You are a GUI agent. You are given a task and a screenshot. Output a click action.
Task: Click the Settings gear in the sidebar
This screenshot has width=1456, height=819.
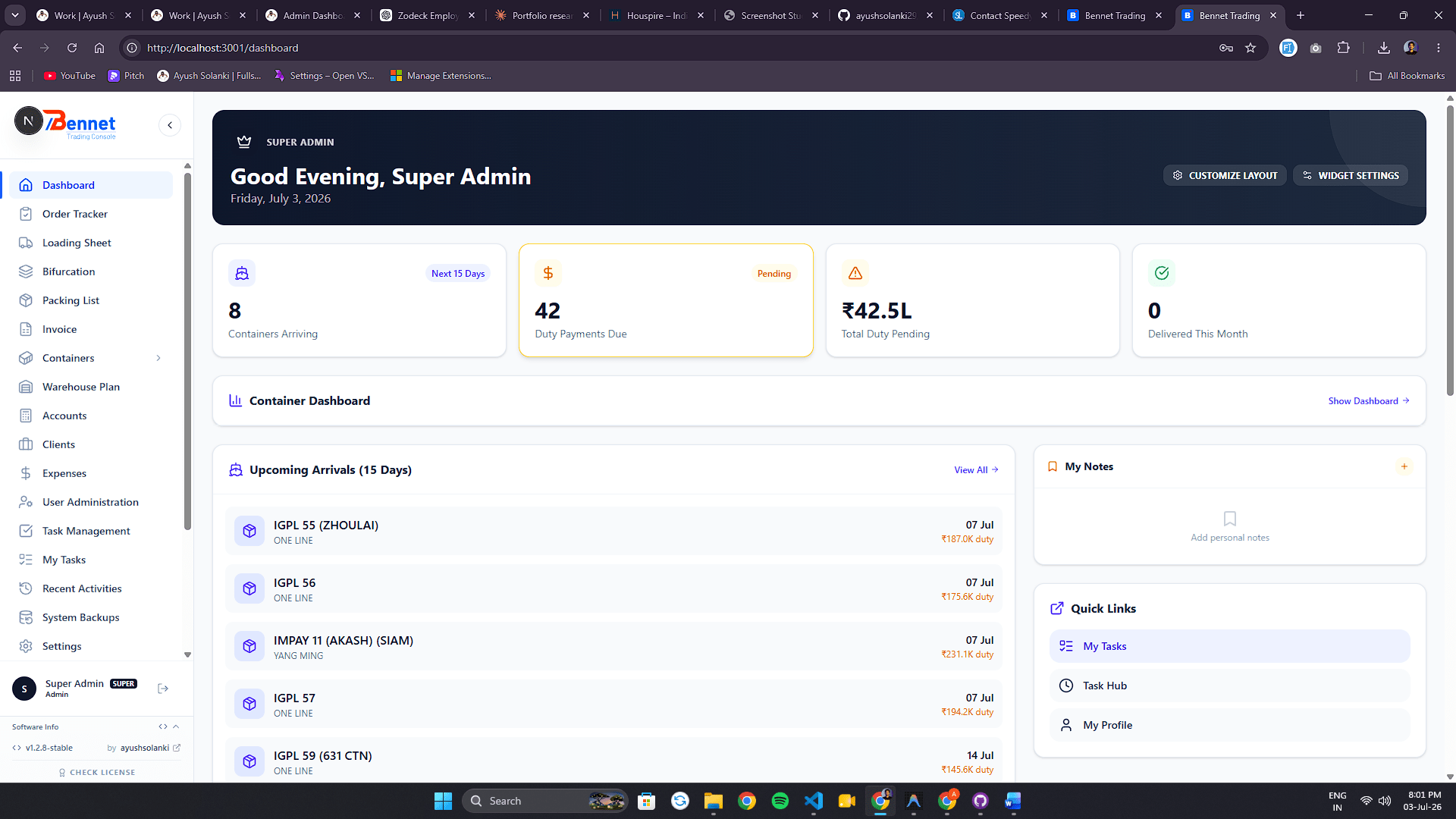point(26,646)
